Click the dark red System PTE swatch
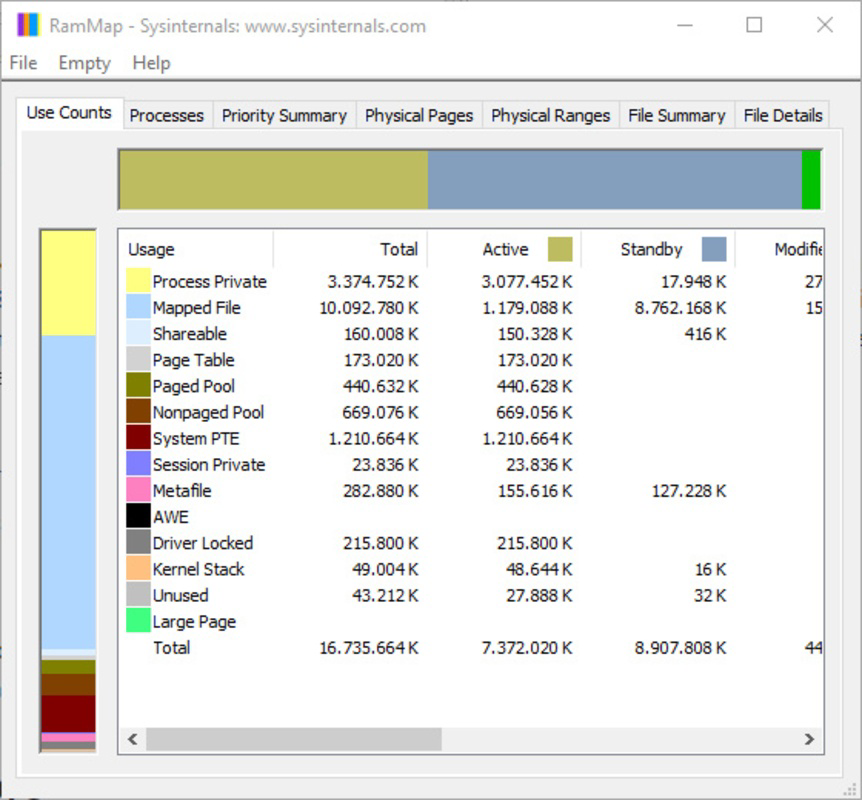This screenshot has height=800, width=862. pyautogui.click(x=138, y=438)
